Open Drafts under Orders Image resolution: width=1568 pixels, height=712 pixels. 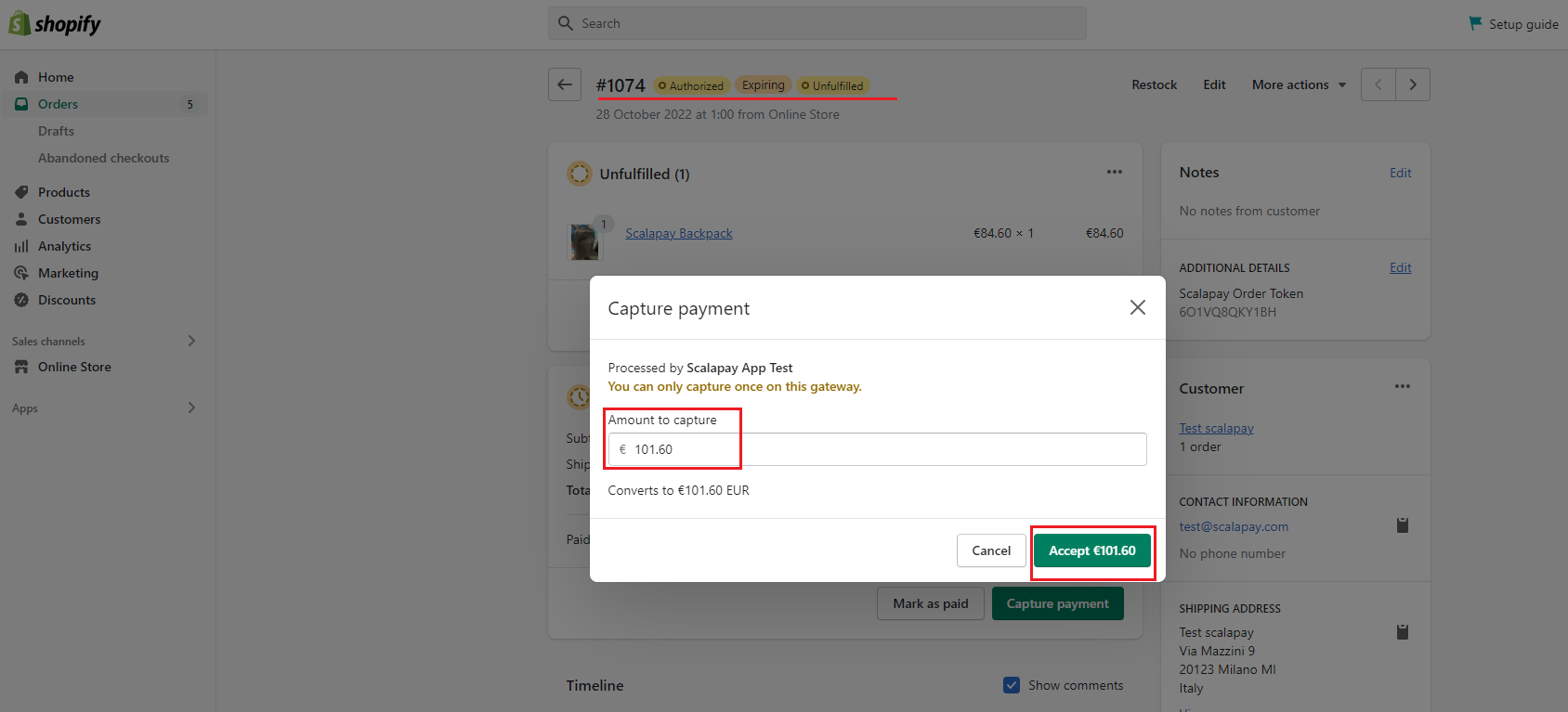56,131
